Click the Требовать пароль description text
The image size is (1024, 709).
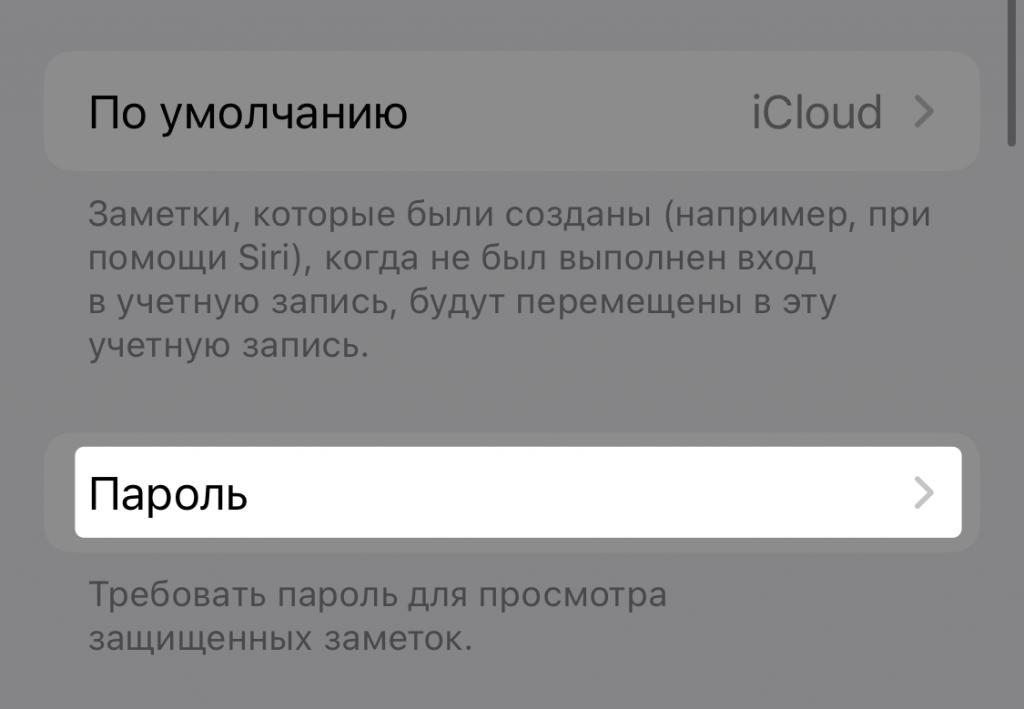click(377, 616)
